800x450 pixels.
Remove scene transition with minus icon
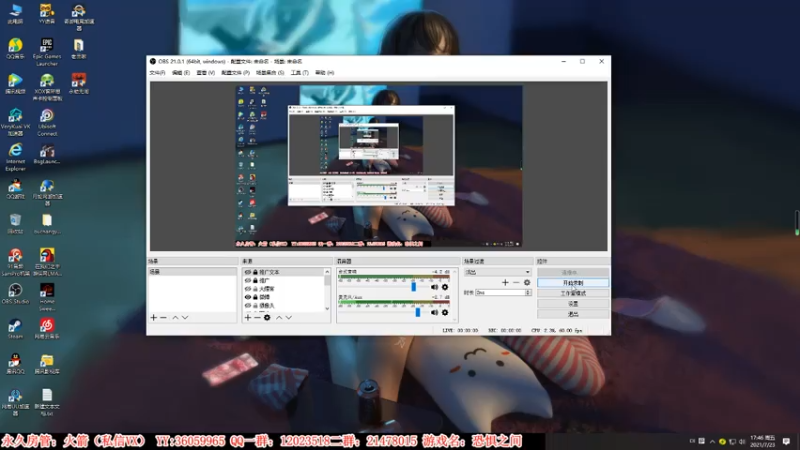coord(516,282)
